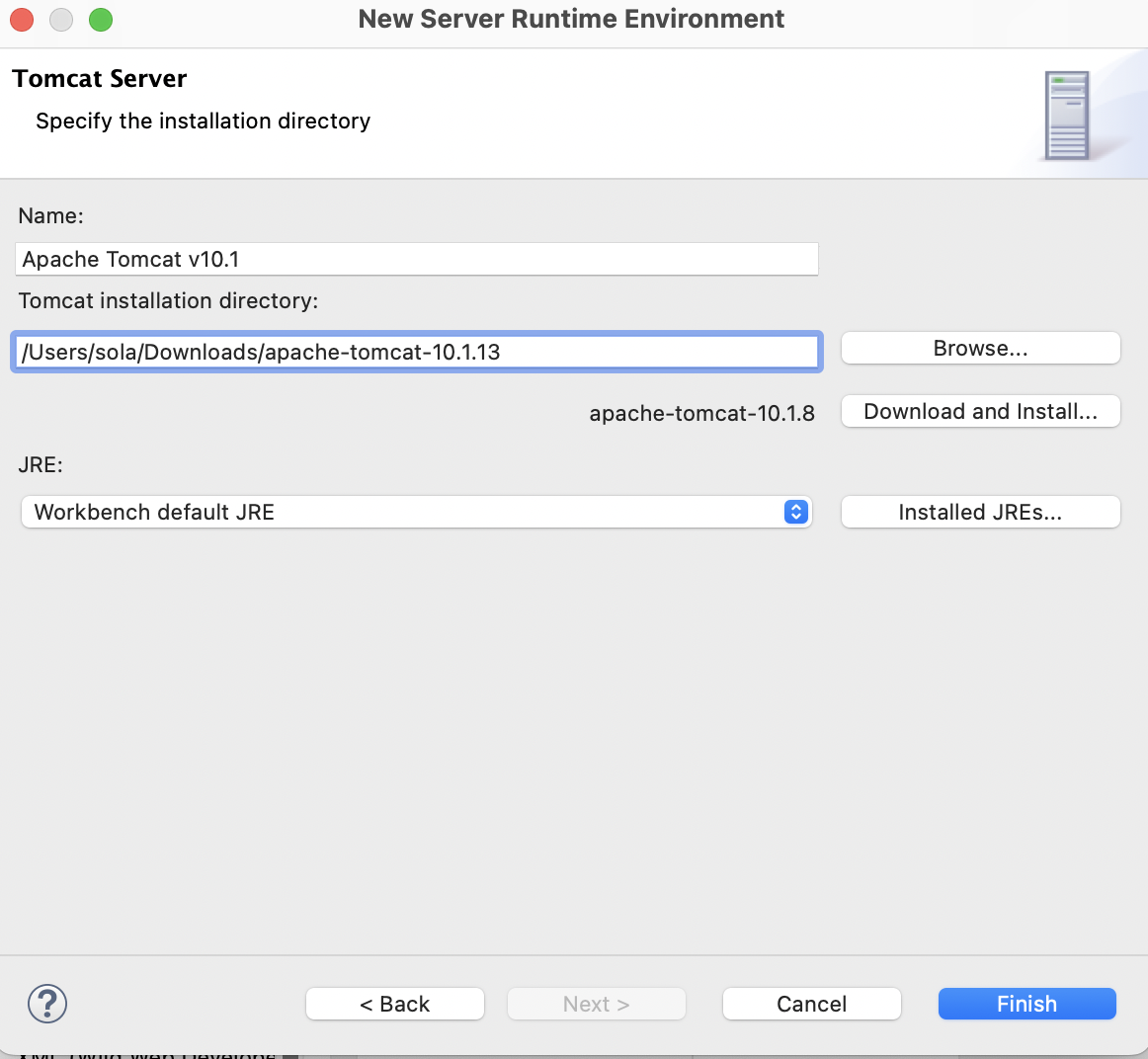The height and width of the screenshot is (1059, 1148).
Task: Click the Specify the installation directory text
Action: coord(203,121)
